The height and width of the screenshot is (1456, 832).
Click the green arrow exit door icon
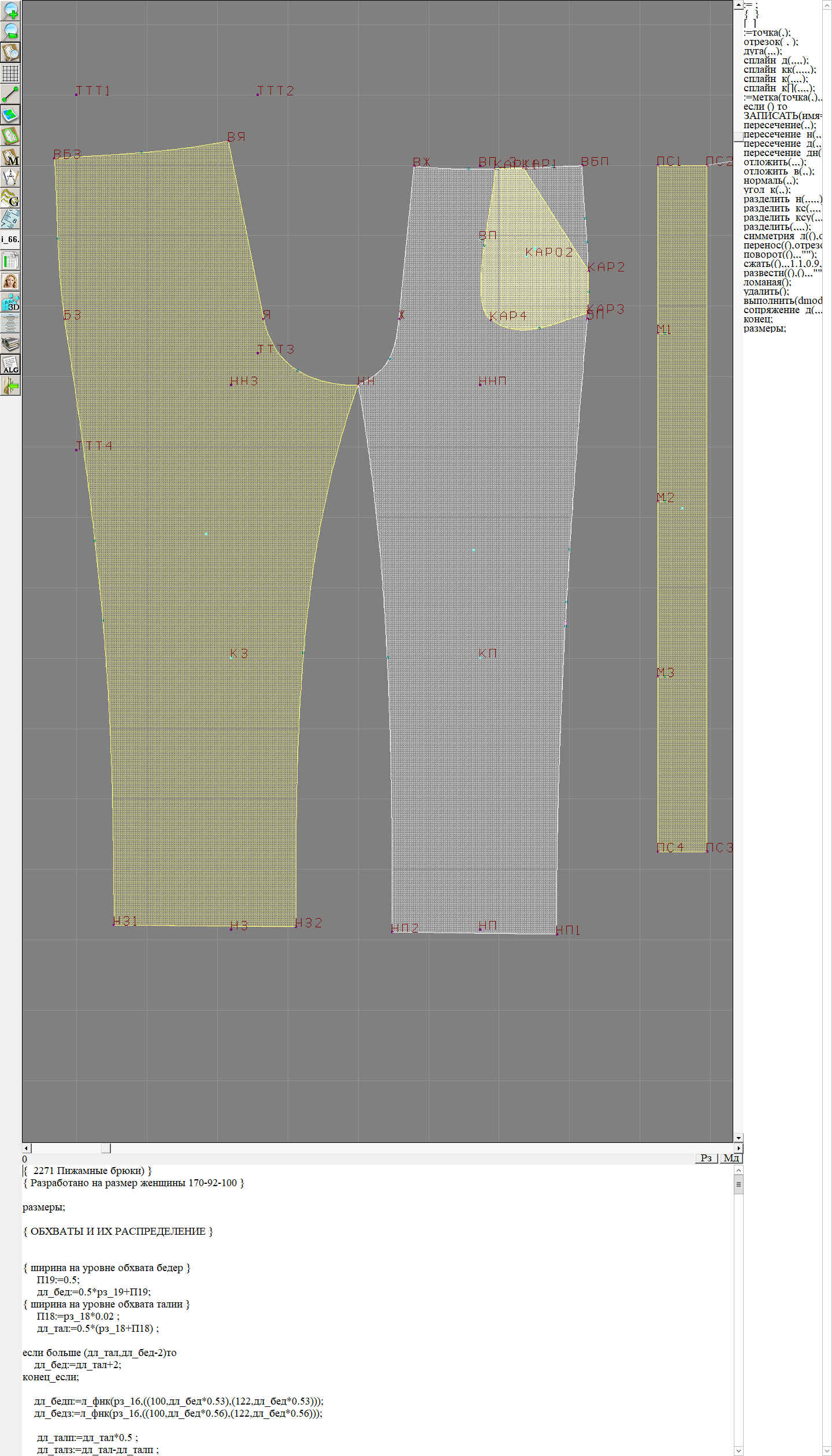pos(10,386)
